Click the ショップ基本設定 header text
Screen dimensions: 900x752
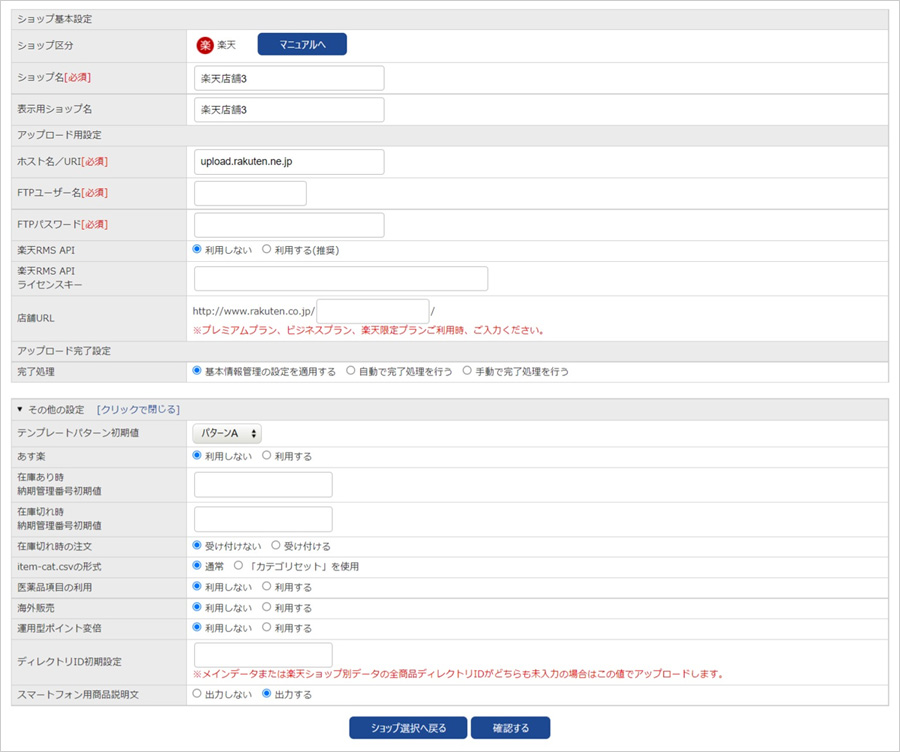(x=55, y=19)
